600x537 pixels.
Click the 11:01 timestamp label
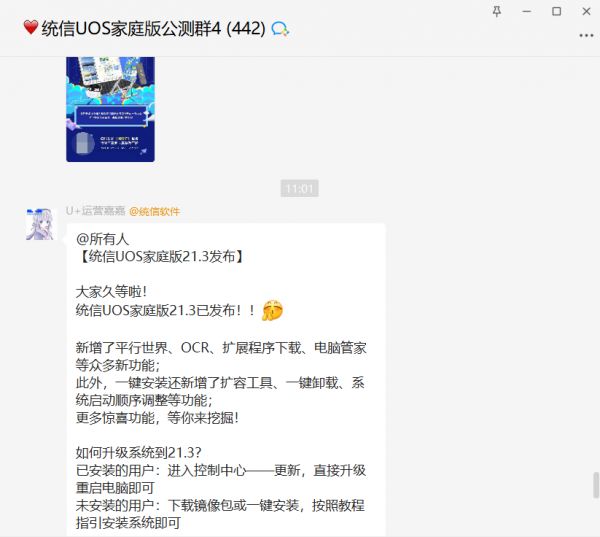pos(300,188)
